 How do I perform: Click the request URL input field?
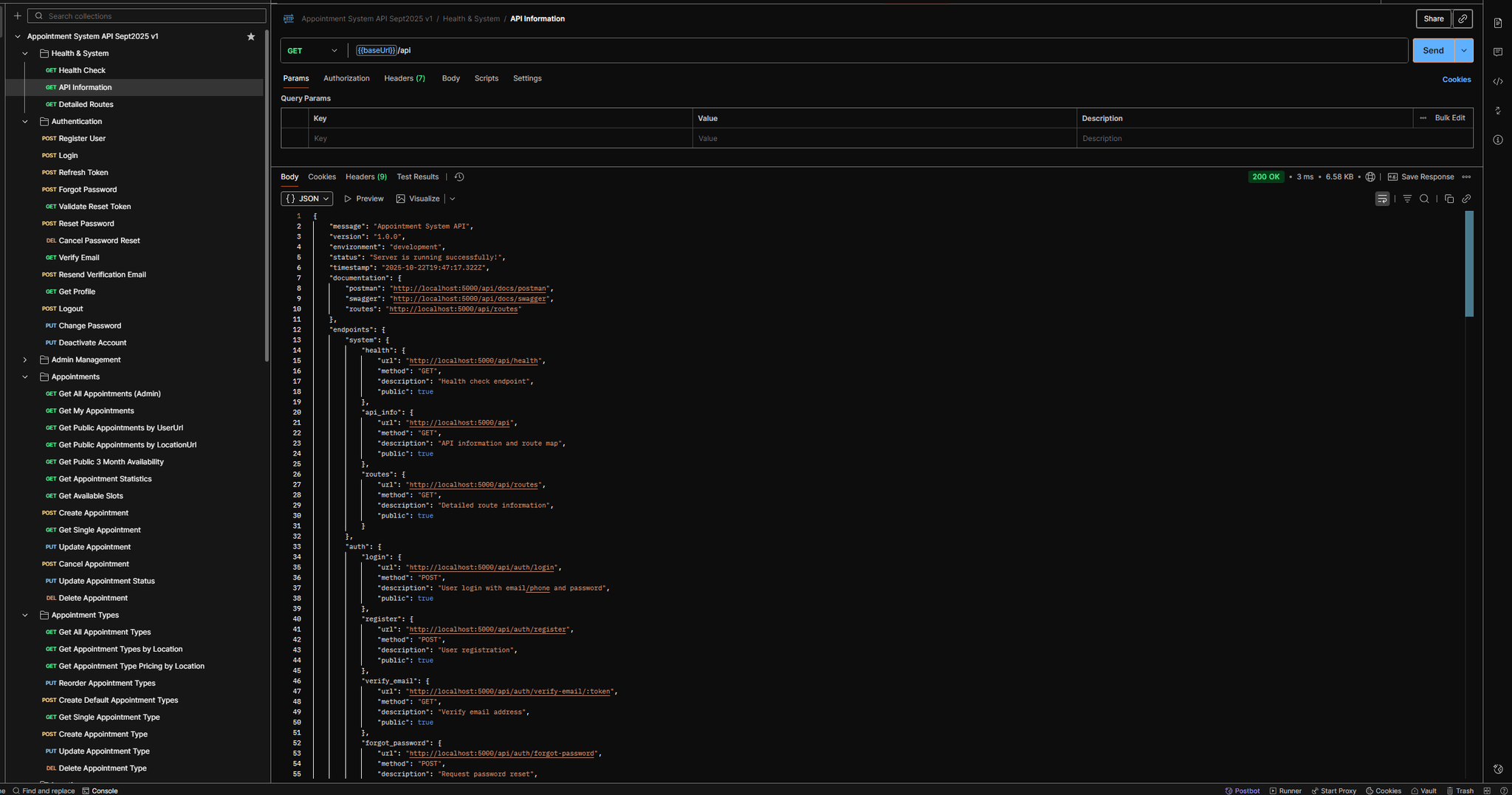coord(877,51)
